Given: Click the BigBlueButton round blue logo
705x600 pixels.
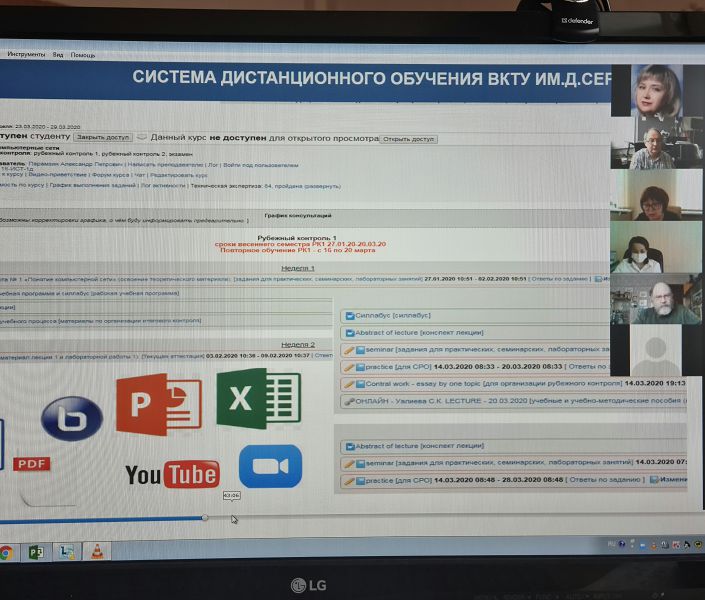Looking at the screenshot, I should tap(72, 418).
